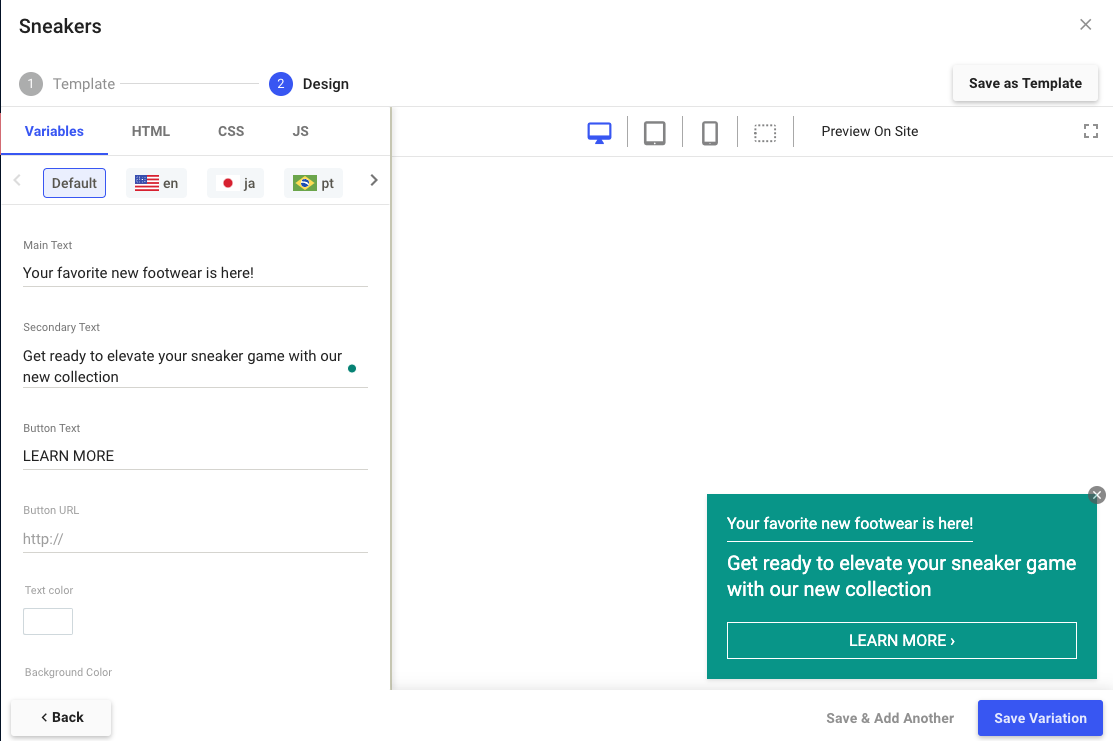Open the Variables tab
Viewport: 1113px width, 741px height.
54,131
